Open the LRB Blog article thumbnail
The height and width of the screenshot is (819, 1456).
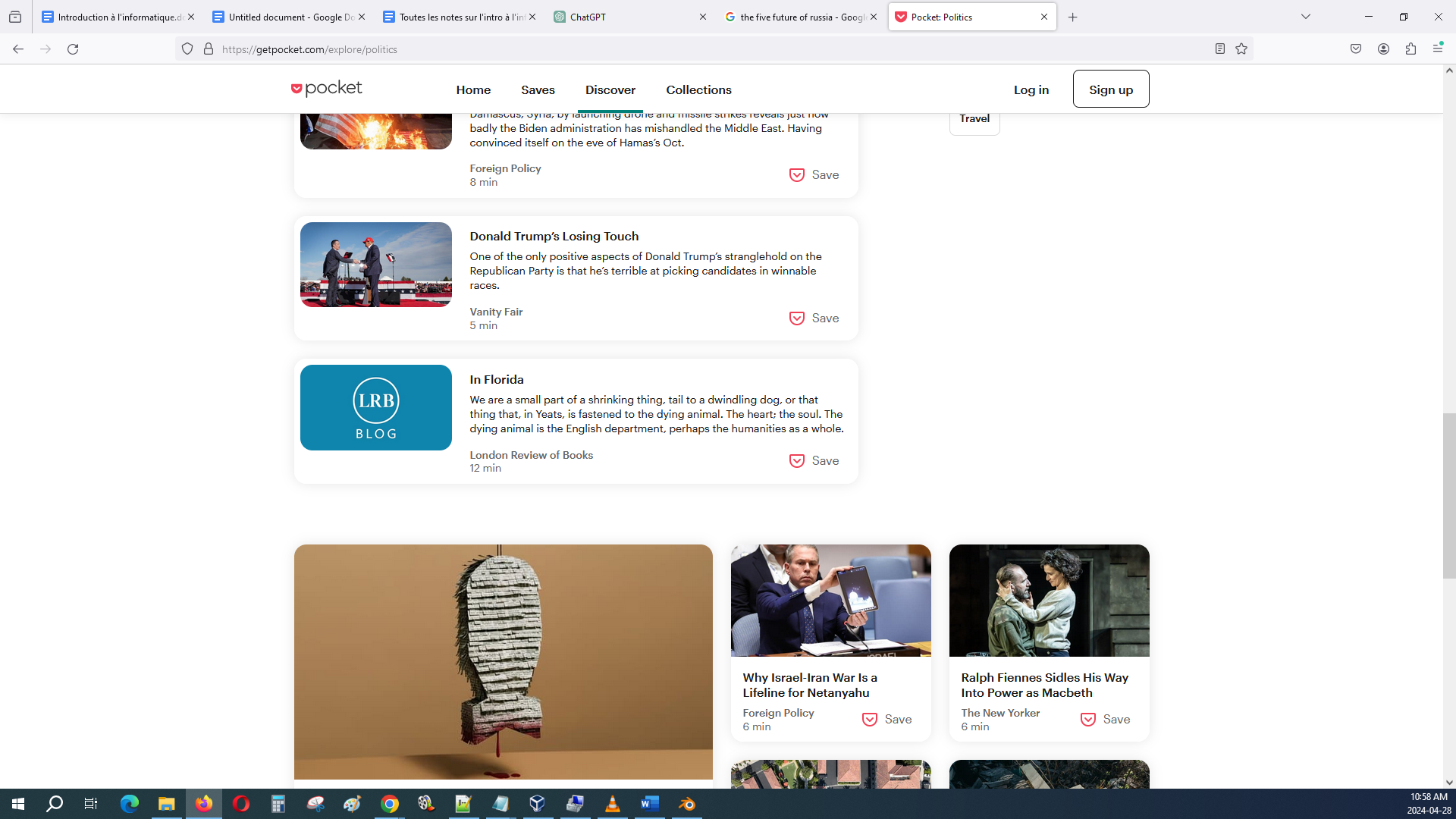[375, 407]
